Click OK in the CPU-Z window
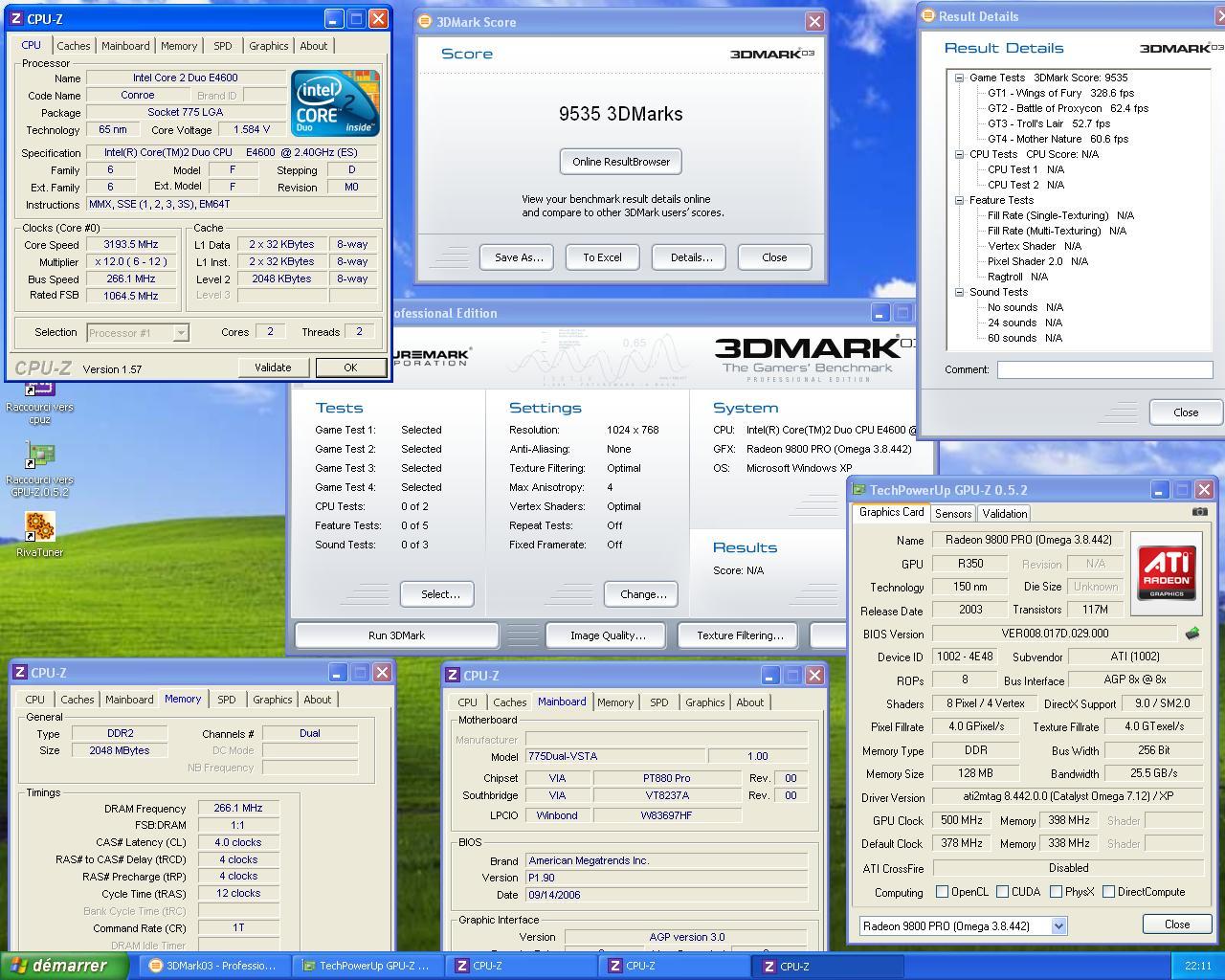This screenshot has height=980, width=1225. [x=350, y=367]
